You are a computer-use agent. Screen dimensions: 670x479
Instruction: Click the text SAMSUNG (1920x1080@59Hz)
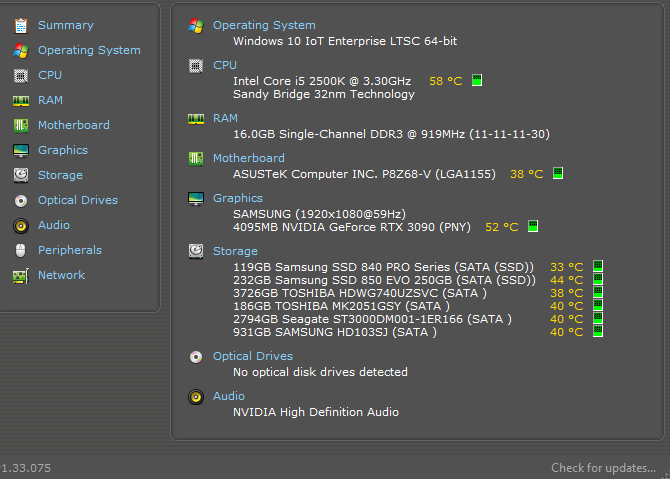pyautogui.click(x=319, y=214)
